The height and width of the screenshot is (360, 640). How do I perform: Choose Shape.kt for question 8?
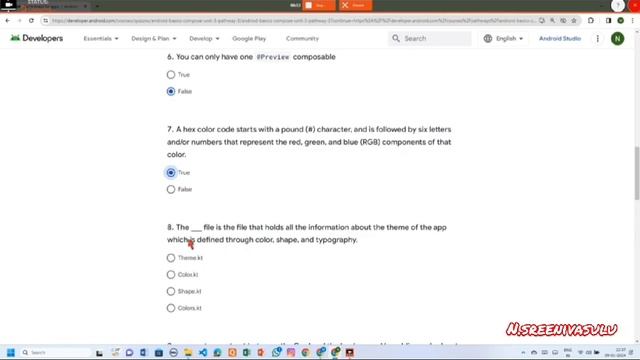tap(171, 291)
